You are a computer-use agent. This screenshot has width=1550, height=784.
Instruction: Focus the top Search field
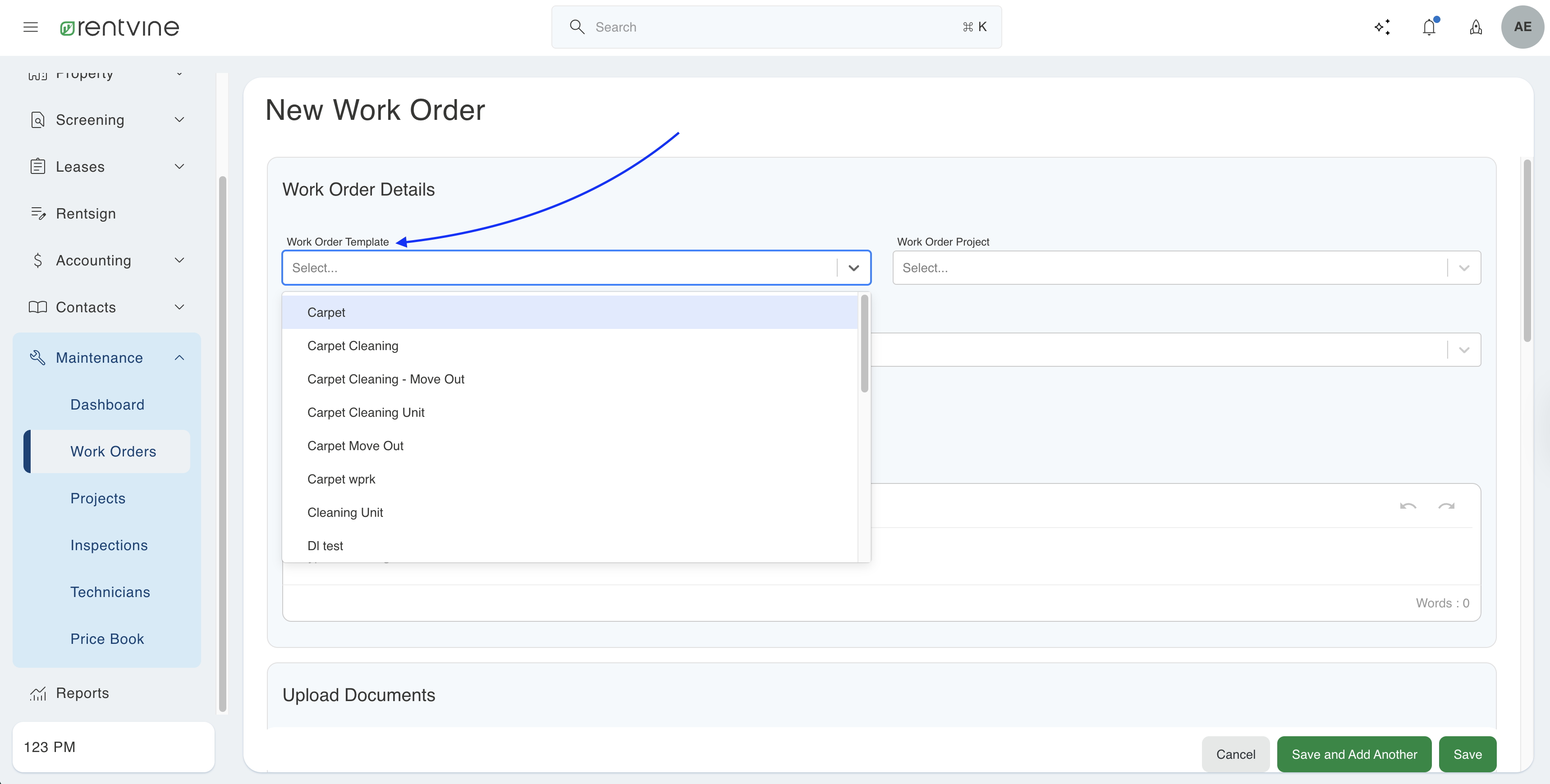(x=775, y=27)
